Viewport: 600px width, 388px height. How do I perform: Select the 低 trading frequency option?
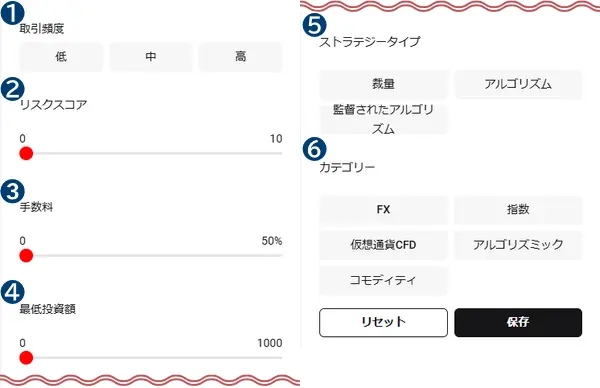coord(61,57)
